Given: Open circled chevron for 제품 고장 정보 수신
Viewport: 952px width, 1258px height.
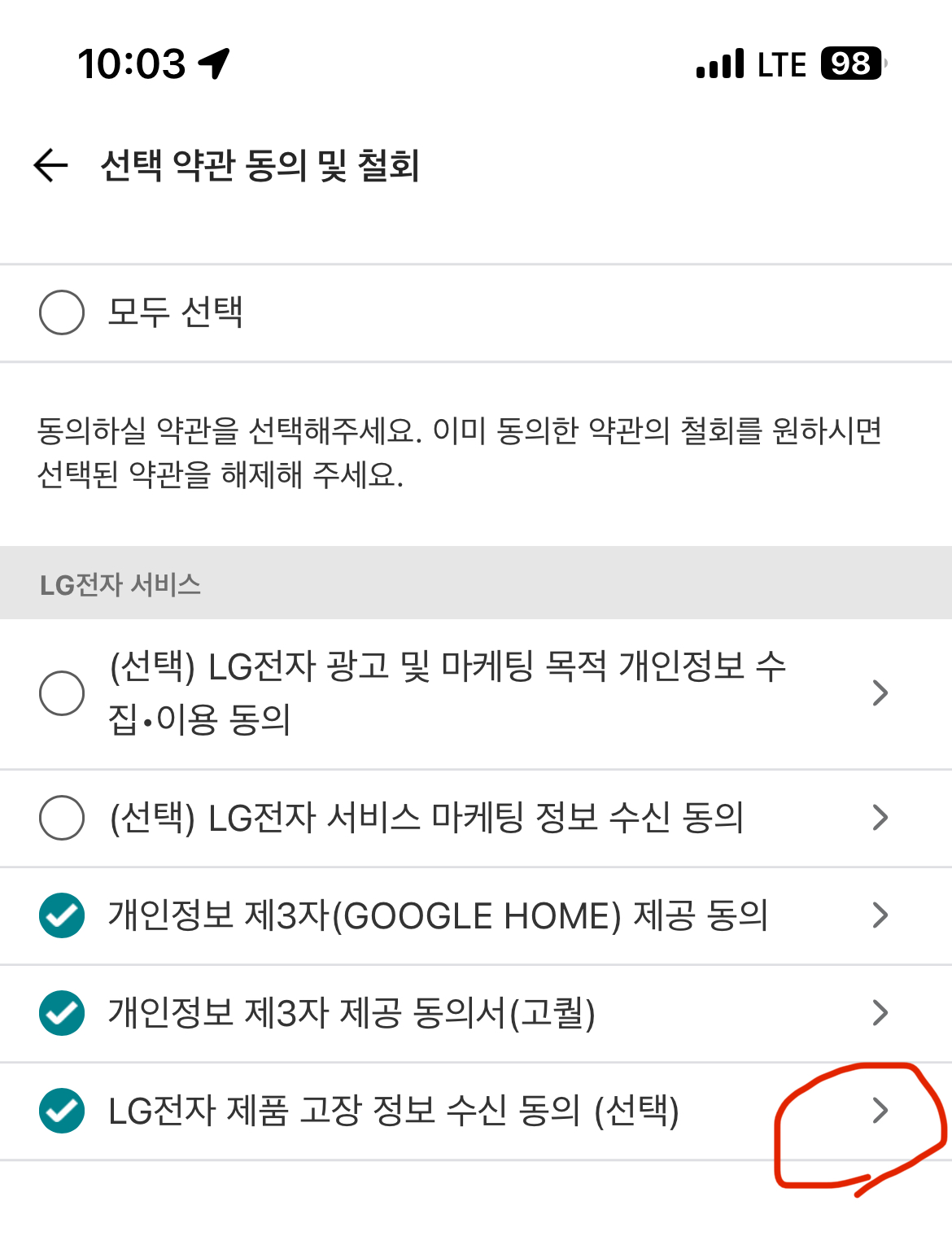Looking at the screenshot, I should 880,1111.
